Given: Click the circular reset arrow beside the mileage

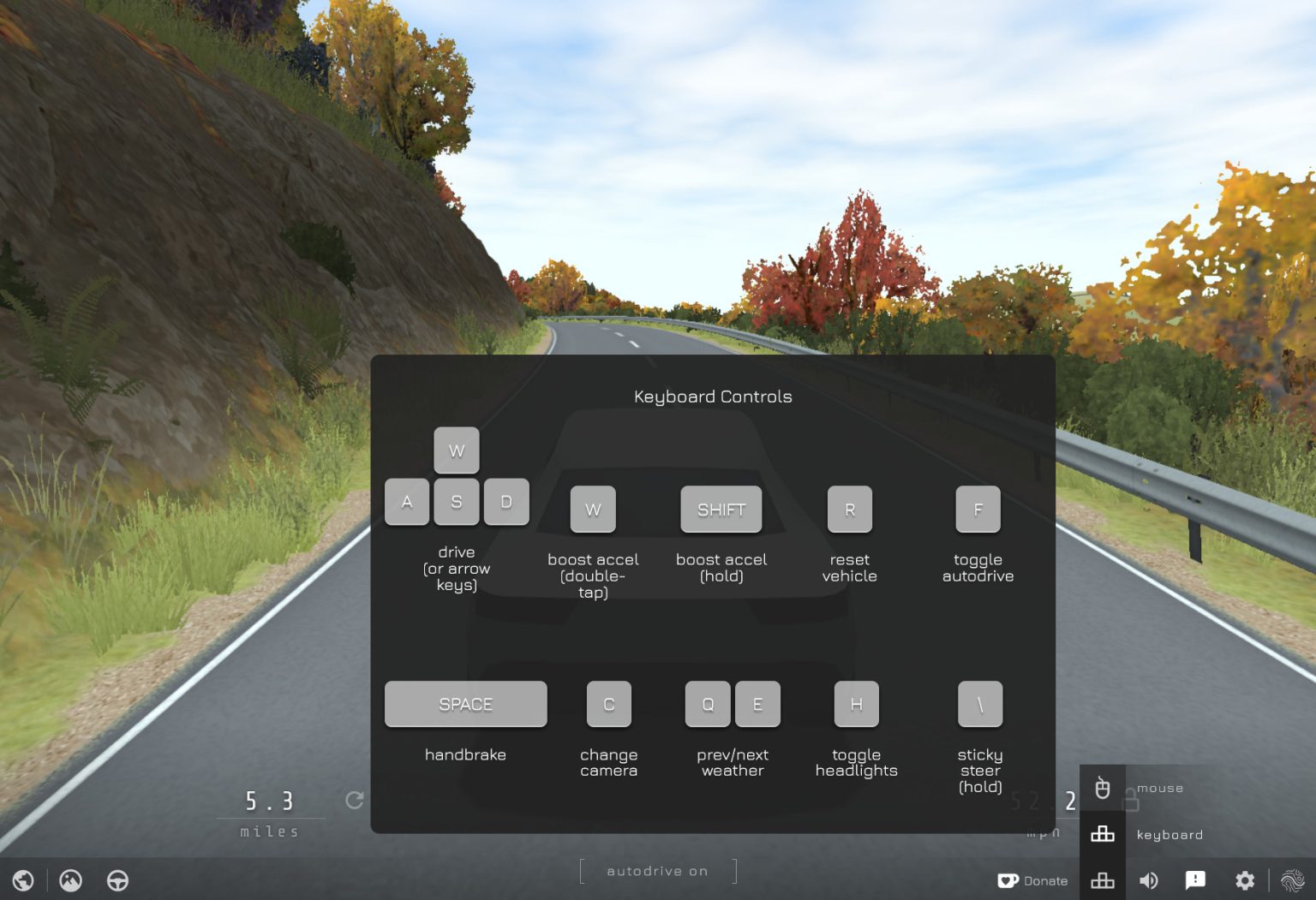Looking at the screenshot, I should [354, 801].
